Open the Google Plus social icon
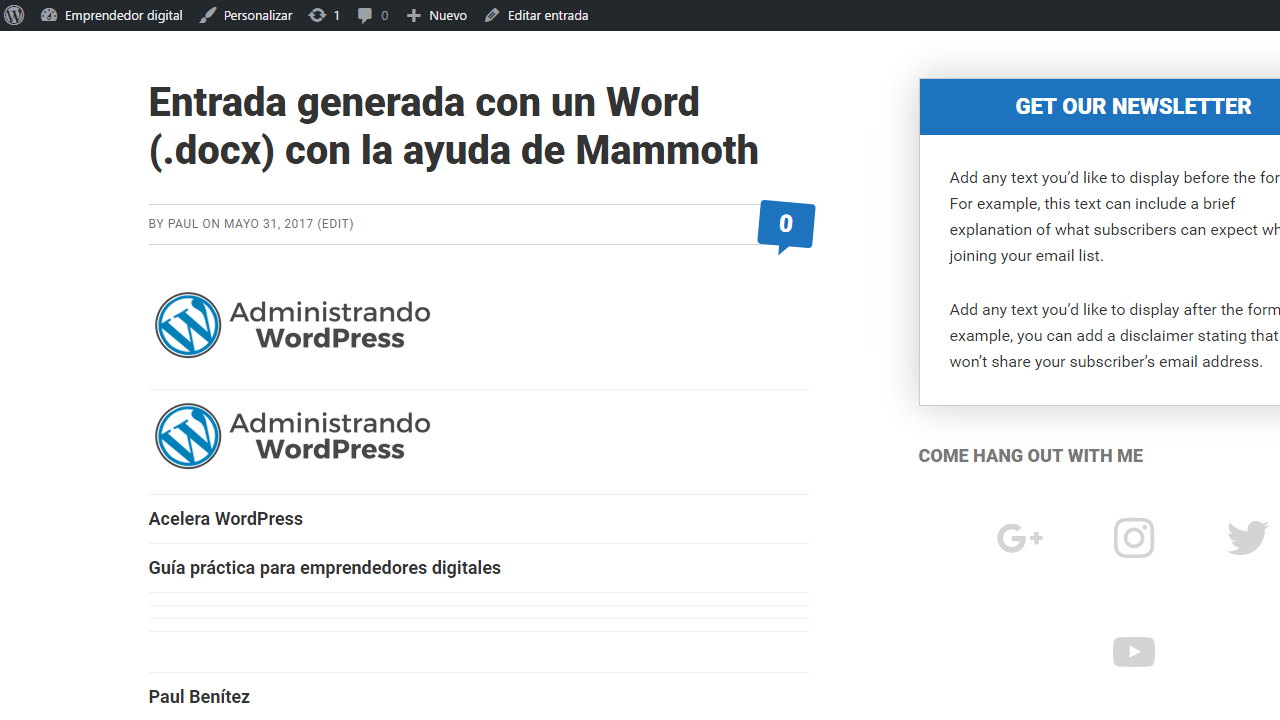 click(1020, 539)
